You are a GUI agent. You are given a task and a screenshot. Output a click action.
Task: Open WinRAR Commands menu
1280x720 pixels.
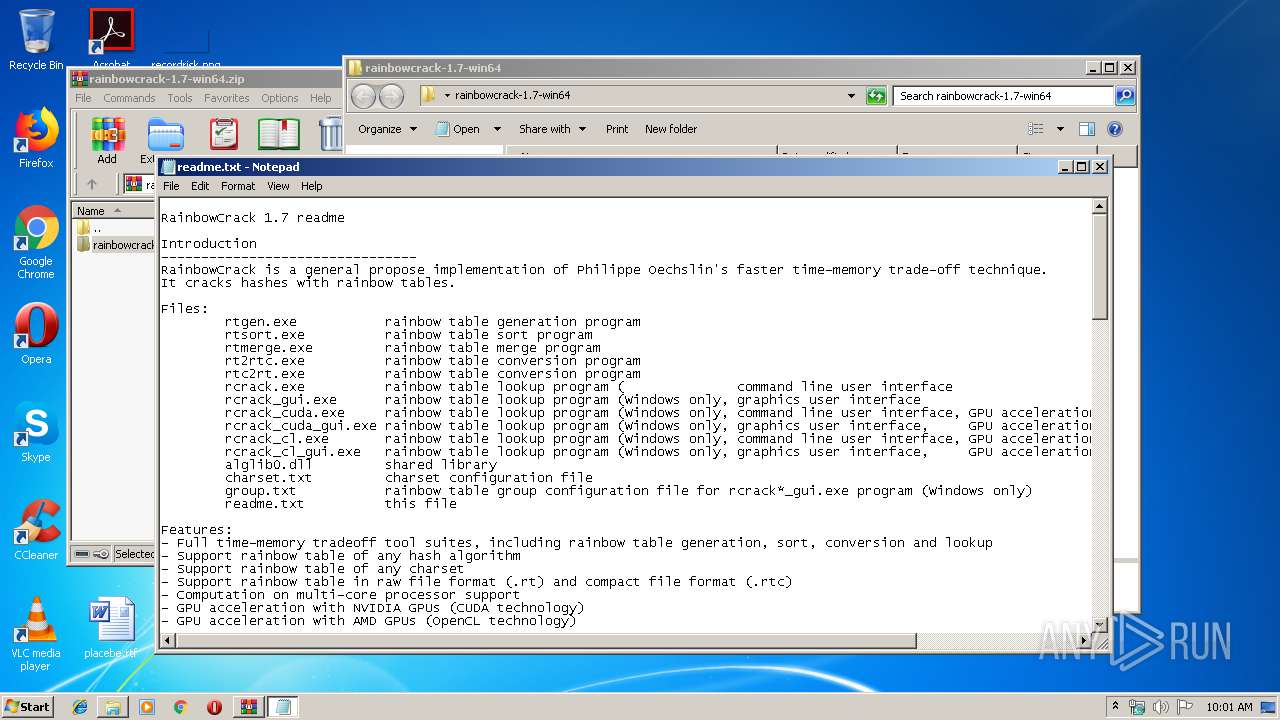coord(129,98)
